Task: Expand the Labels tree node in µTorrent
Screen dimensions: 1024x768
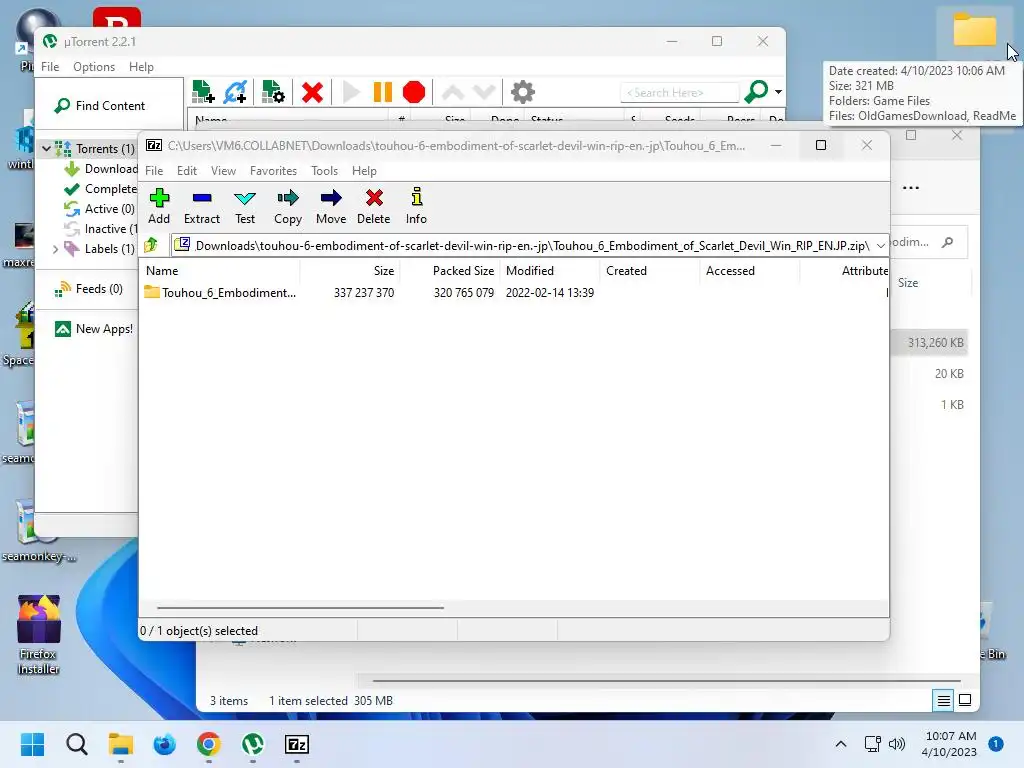Action: click(x=56, y=249)
